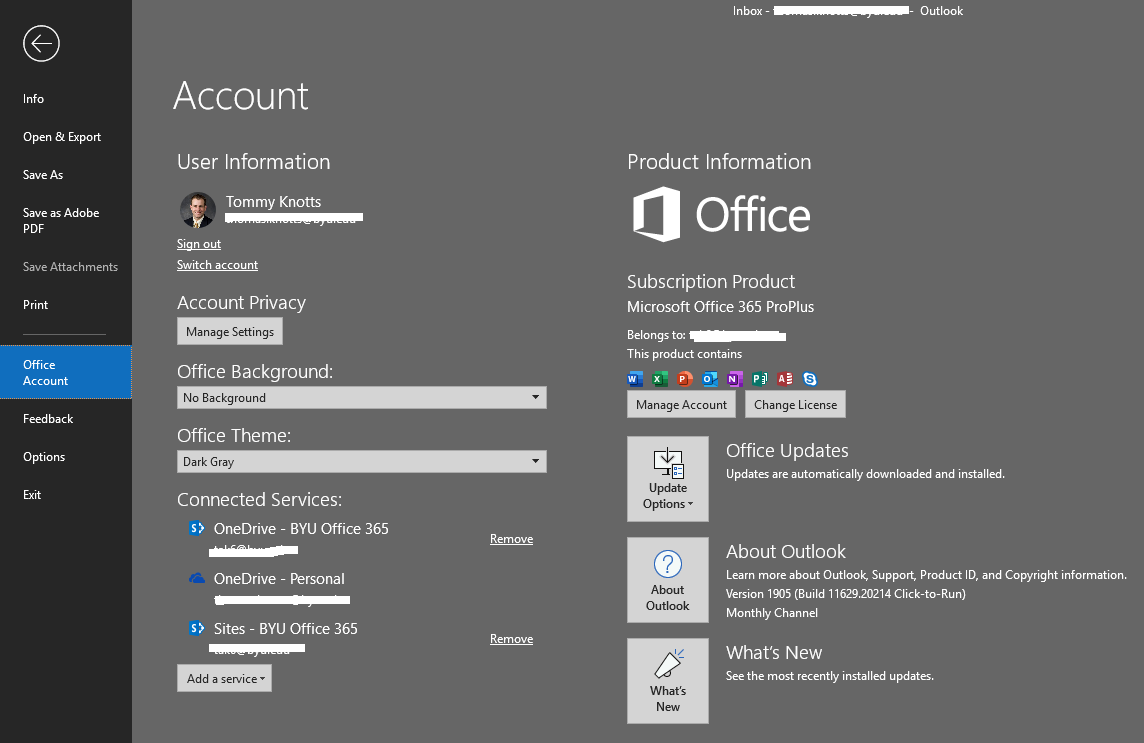Click the Version 1905 build text
This screenshot has height=743, width=1144.
tap(846, 593)
